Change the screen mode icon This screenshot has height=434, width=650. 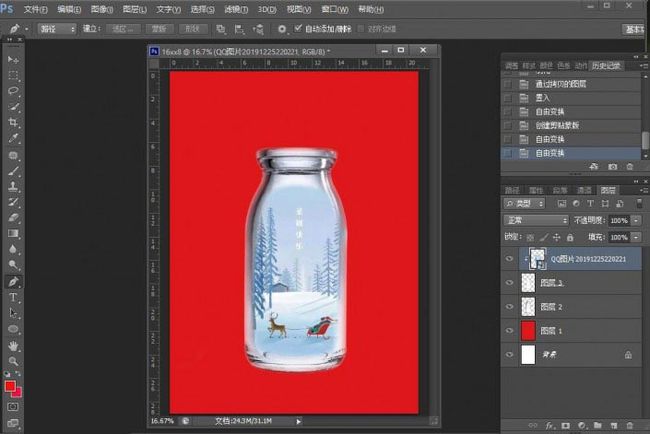pos(13,423)
